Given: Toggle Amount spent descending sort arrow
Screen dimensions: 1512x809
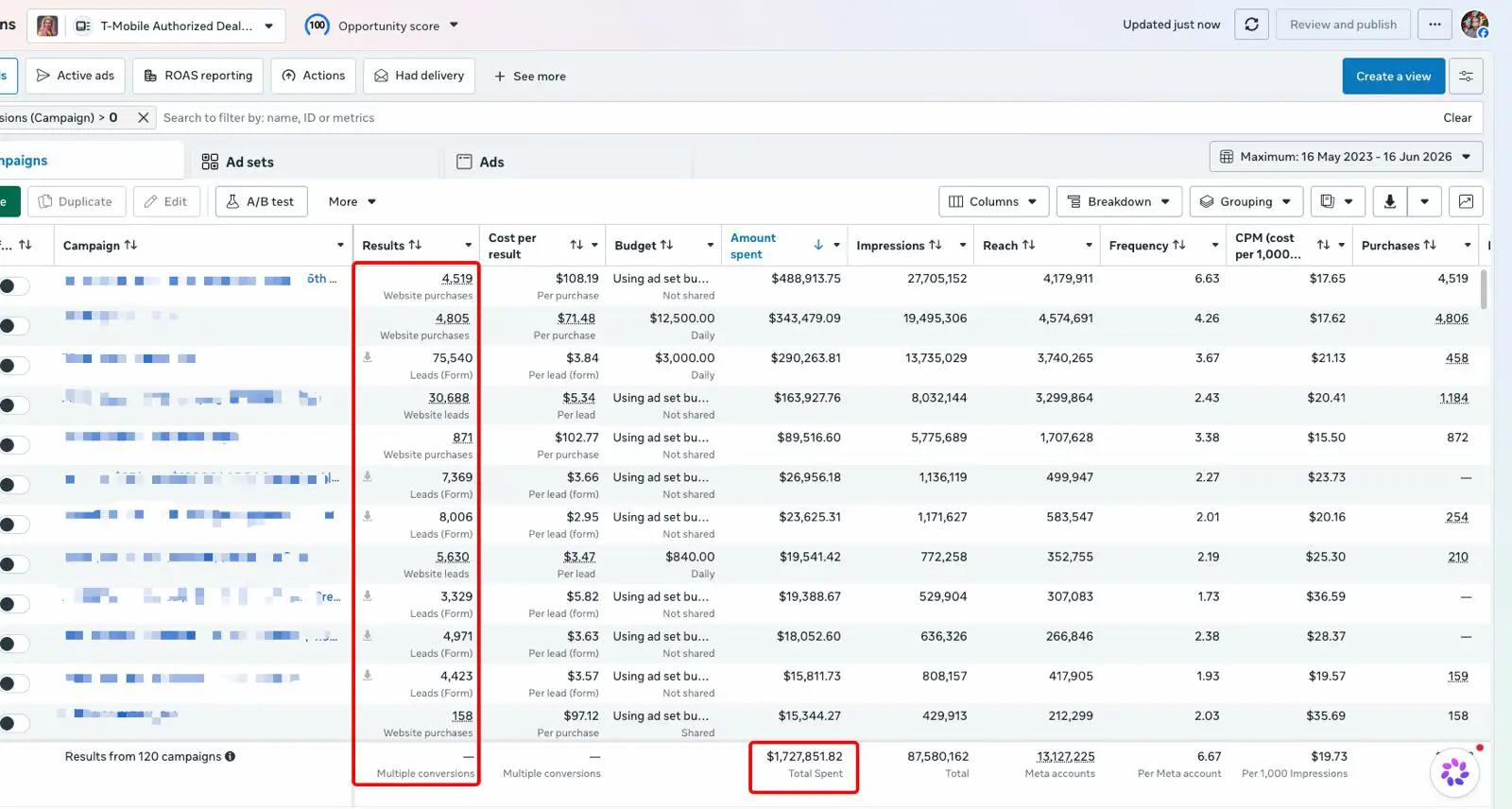Looking at the screenshot, I should (x=818, y=245).
